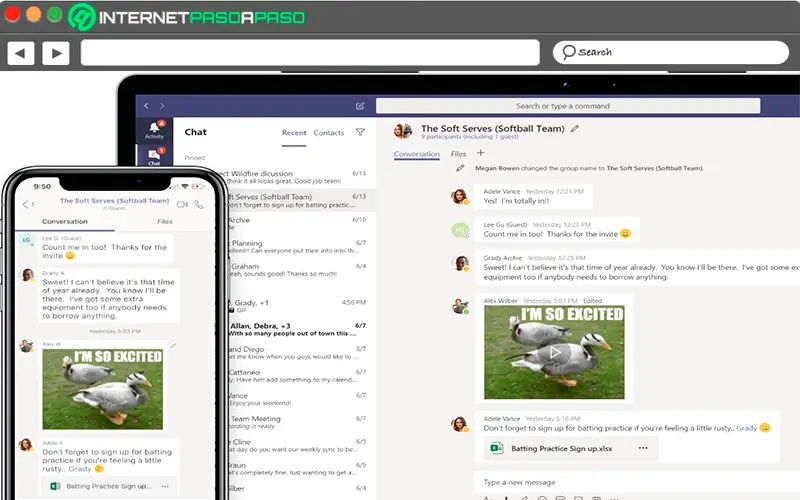Tap the excited ducks GIF on the phone
This screenshot has width=800, height=500.
pyautogui.click(x=103, y=389)
